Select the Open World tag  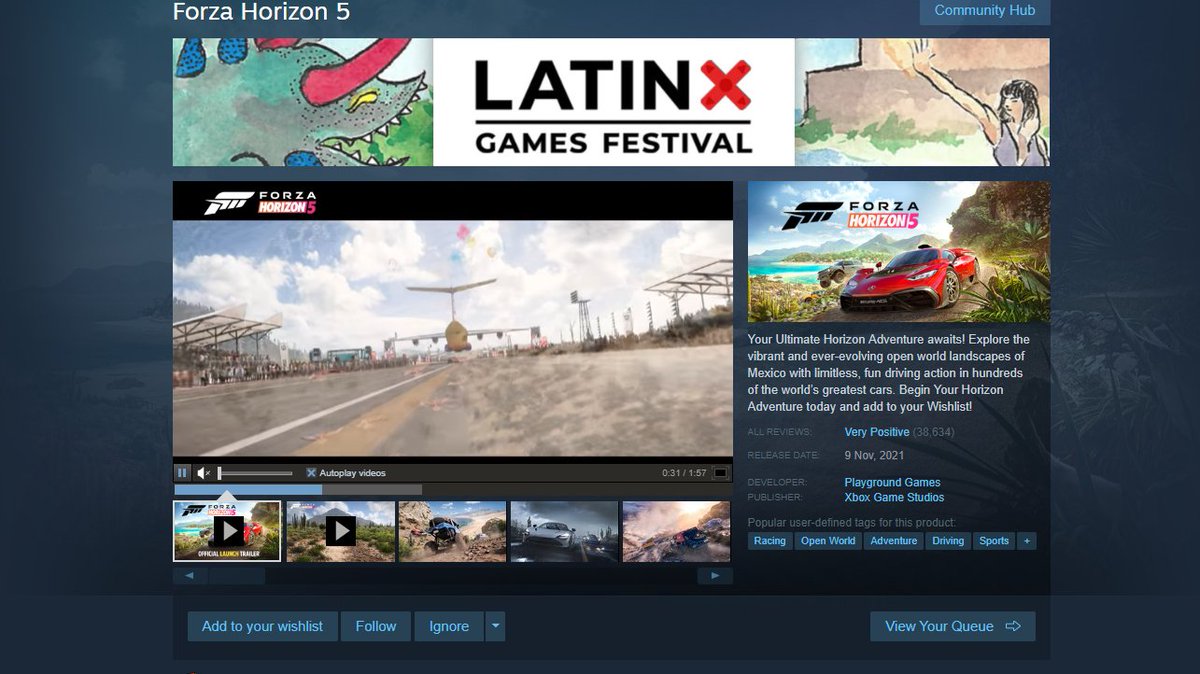point(828,541)
